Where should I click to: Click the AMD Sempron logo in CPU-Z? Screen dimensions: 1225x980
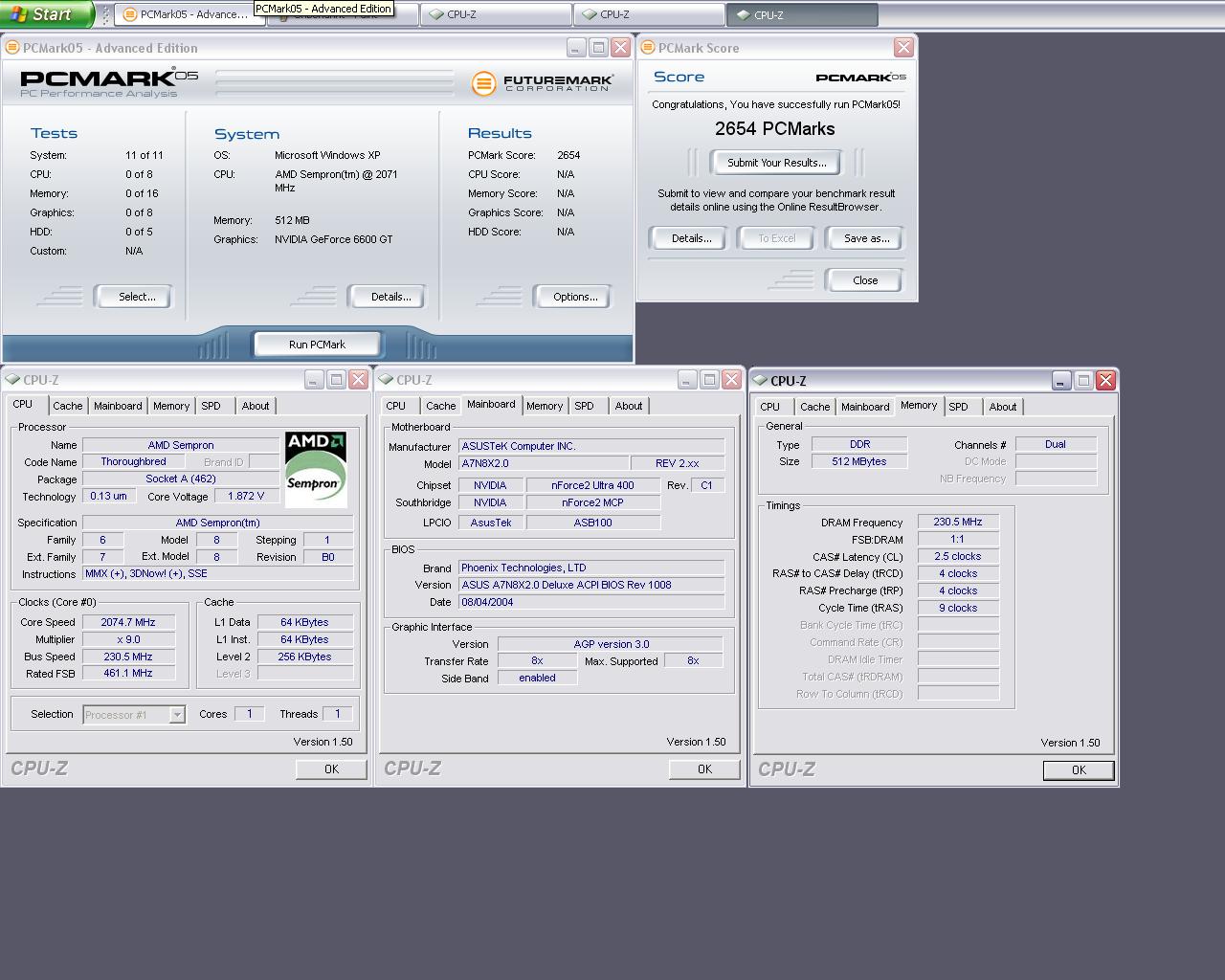point(316,469)
